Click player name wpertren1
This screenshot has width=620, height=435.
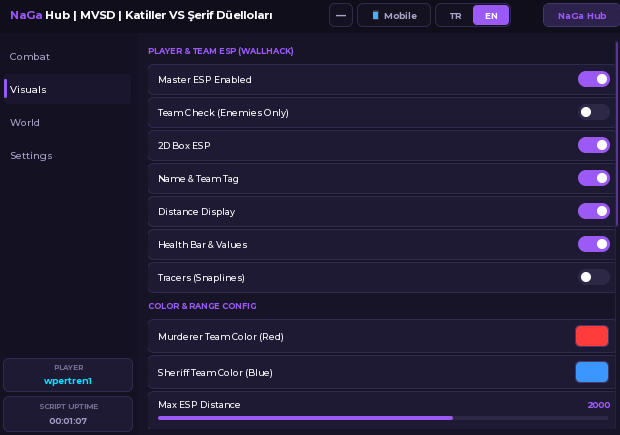(68, 381)
